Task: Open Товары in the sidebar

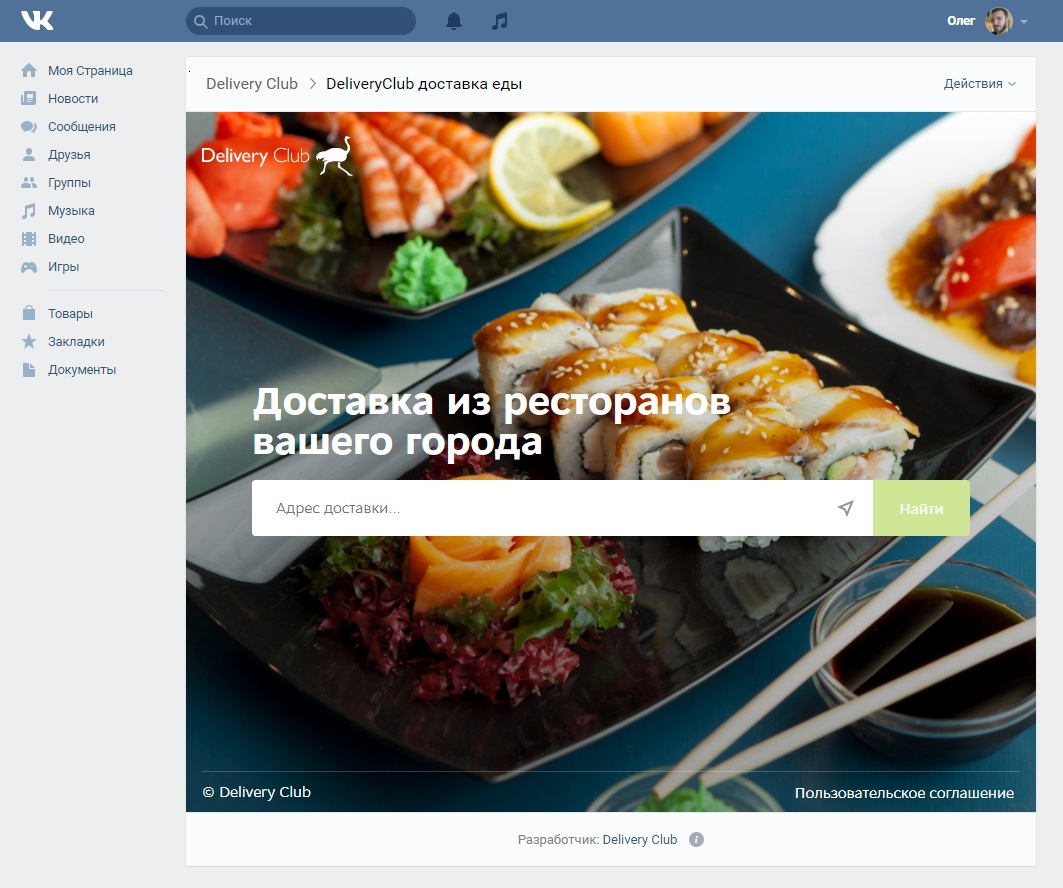Action: [70, 313]
